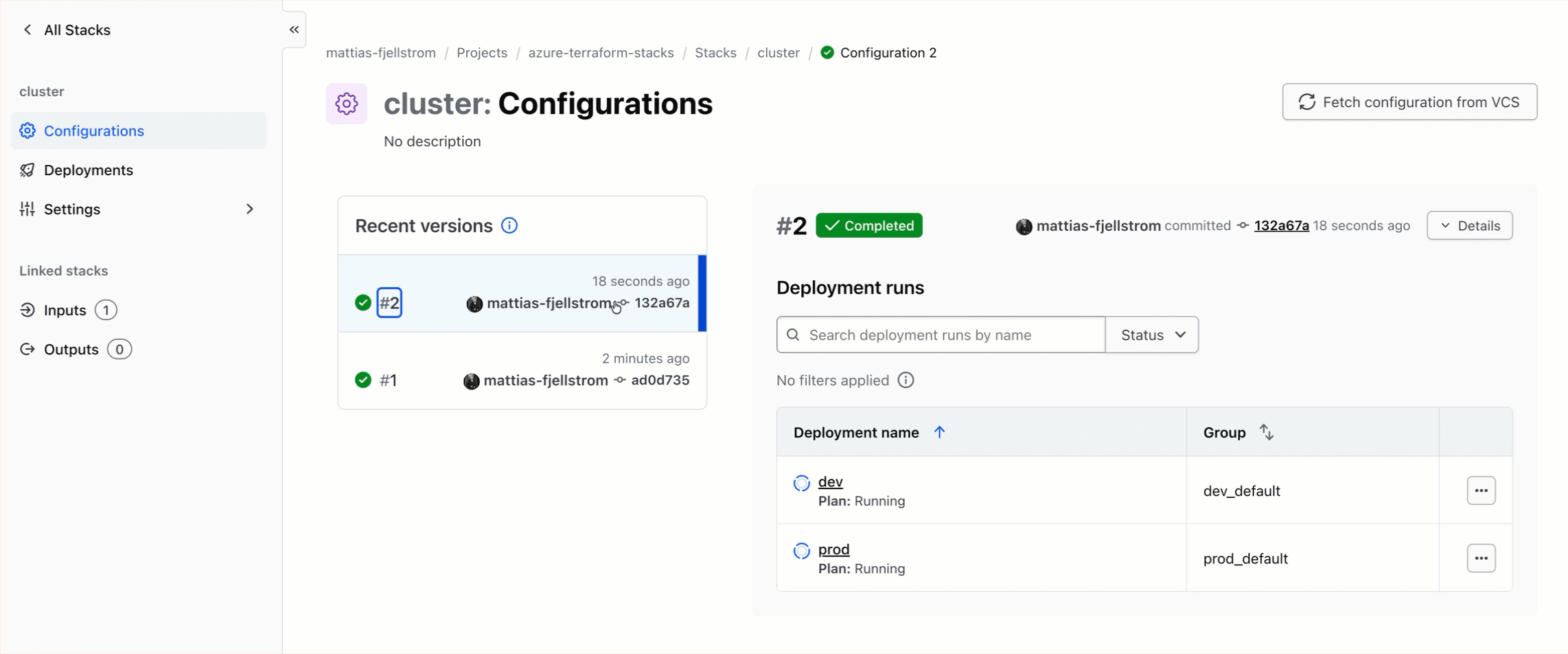Open the dev deployment link

coord(831,482)
